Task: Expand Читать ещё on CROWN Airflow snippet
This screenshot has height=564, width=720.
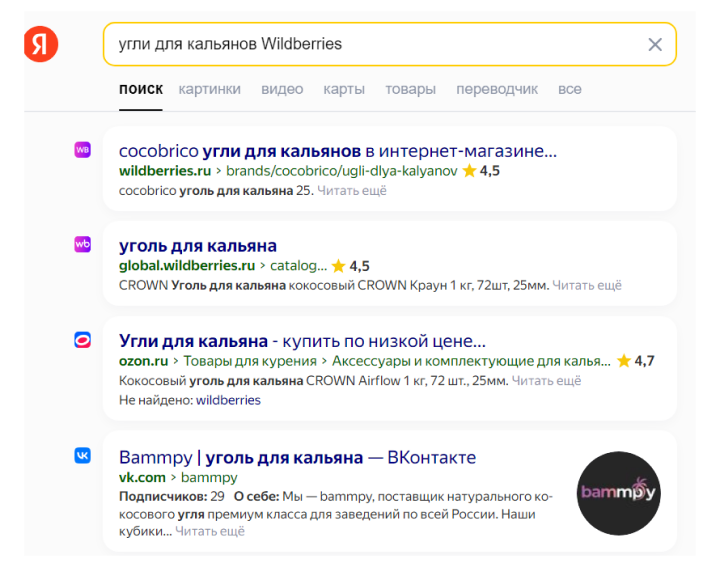Action: pyautogui.click(x=546, y=381)
